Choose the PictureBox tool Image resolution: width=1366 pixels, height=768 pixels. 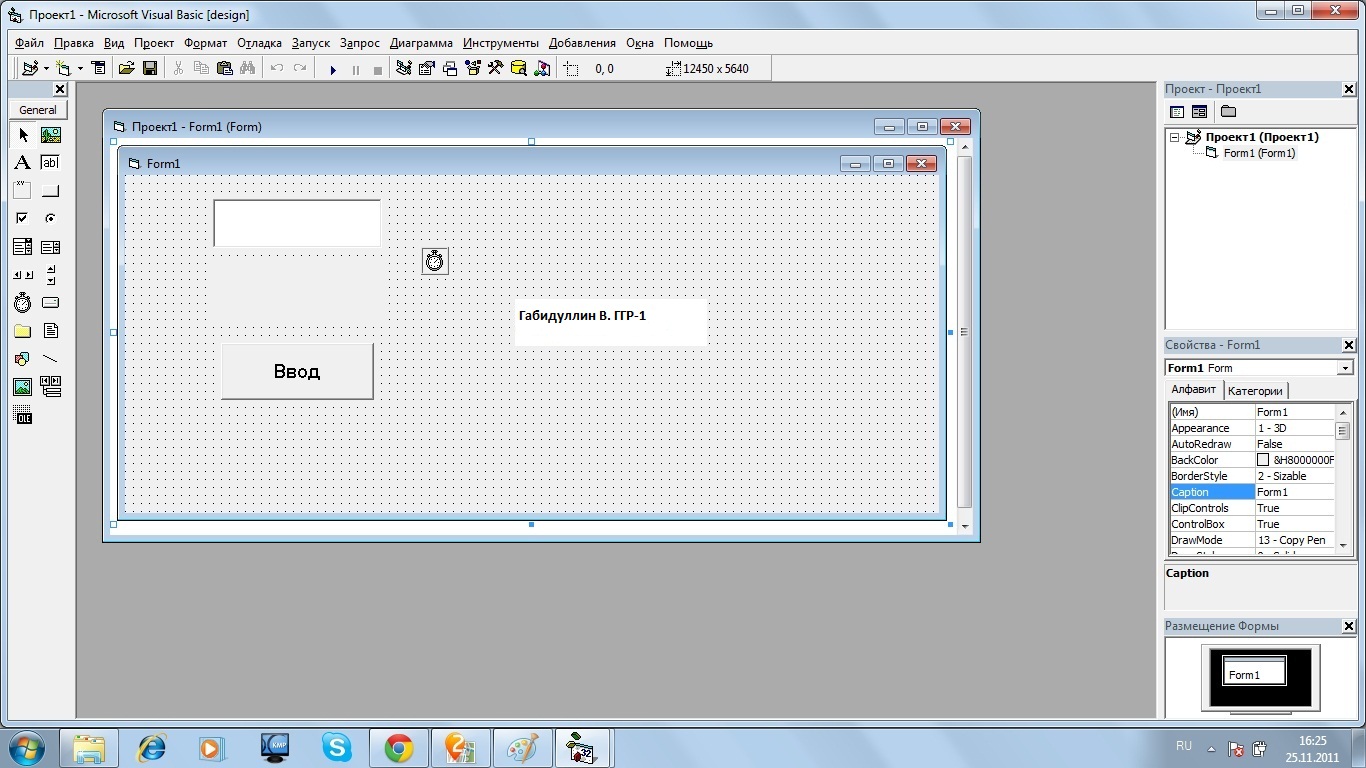coord(50,134)
